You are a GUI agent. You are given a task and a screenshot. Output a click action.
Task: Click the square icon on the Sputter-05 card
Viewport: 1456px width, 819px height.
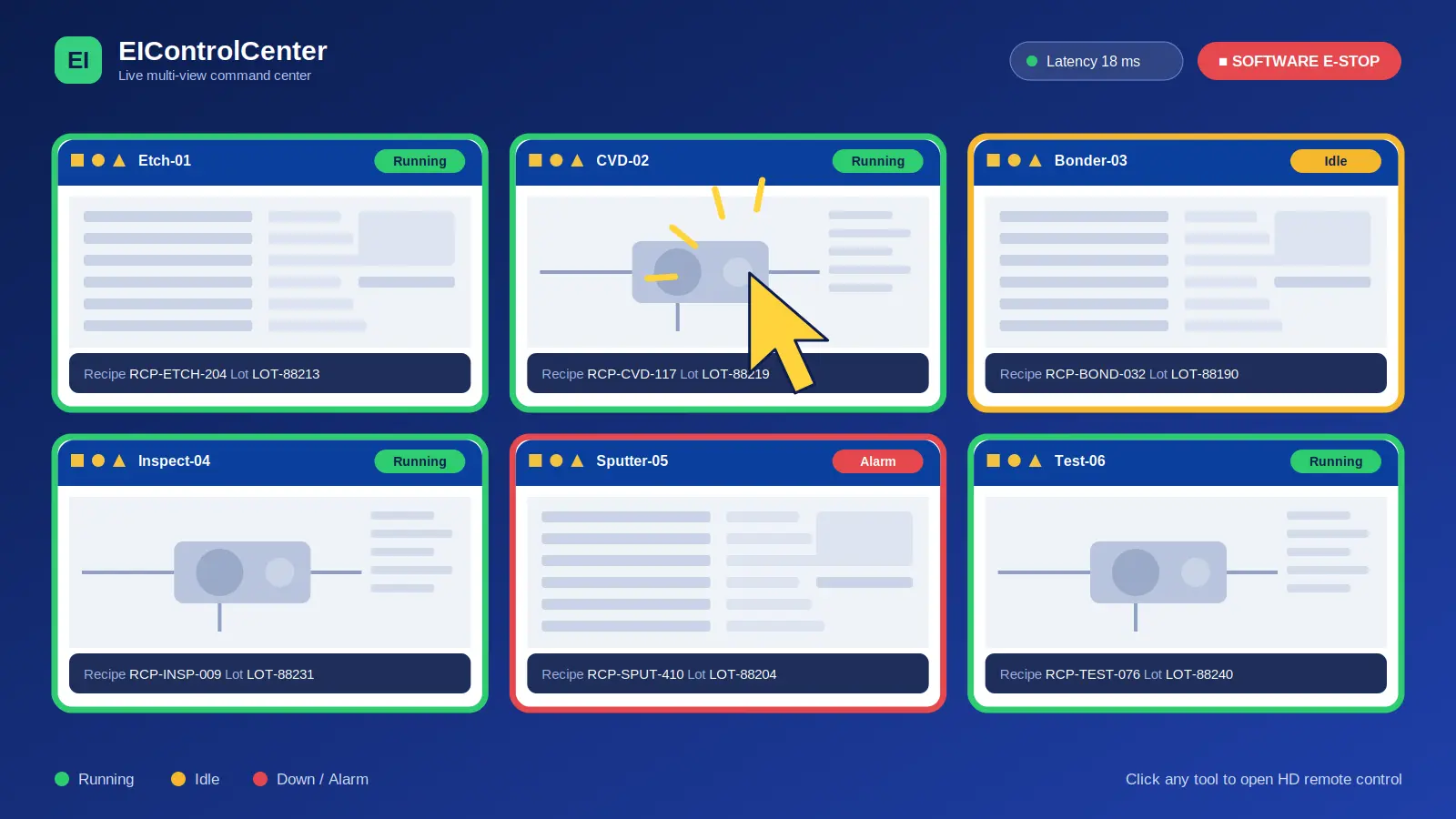point(535,460)
